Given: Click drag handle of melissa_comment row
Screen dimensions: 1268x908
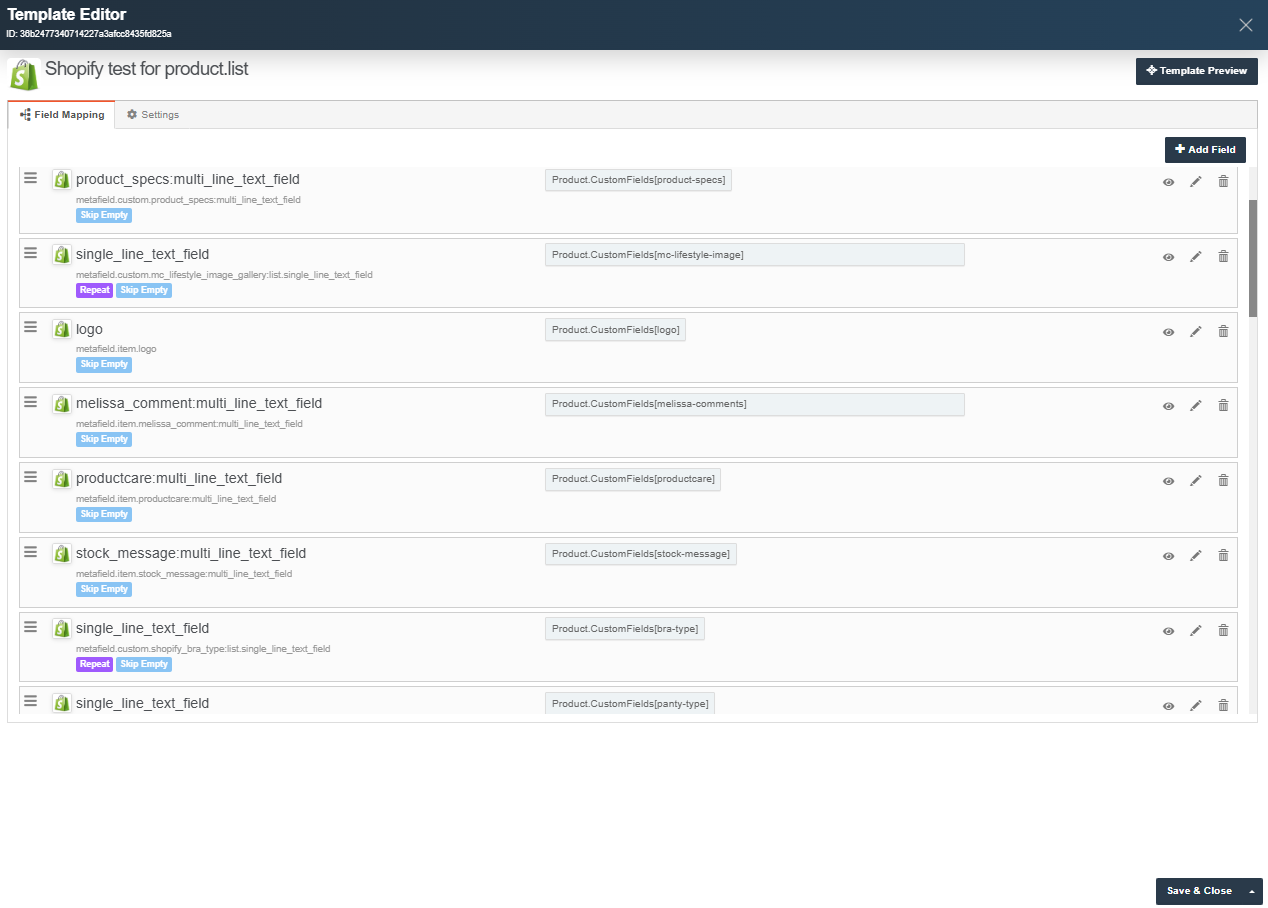Looking at the screenshot, I should click(31, 402).
